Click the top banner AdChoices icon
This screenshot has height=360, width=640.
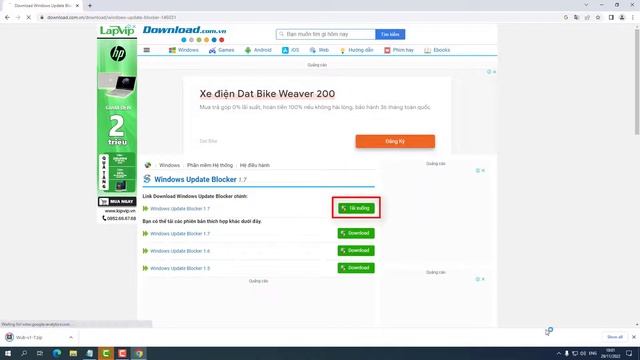(x=489, y=72)
